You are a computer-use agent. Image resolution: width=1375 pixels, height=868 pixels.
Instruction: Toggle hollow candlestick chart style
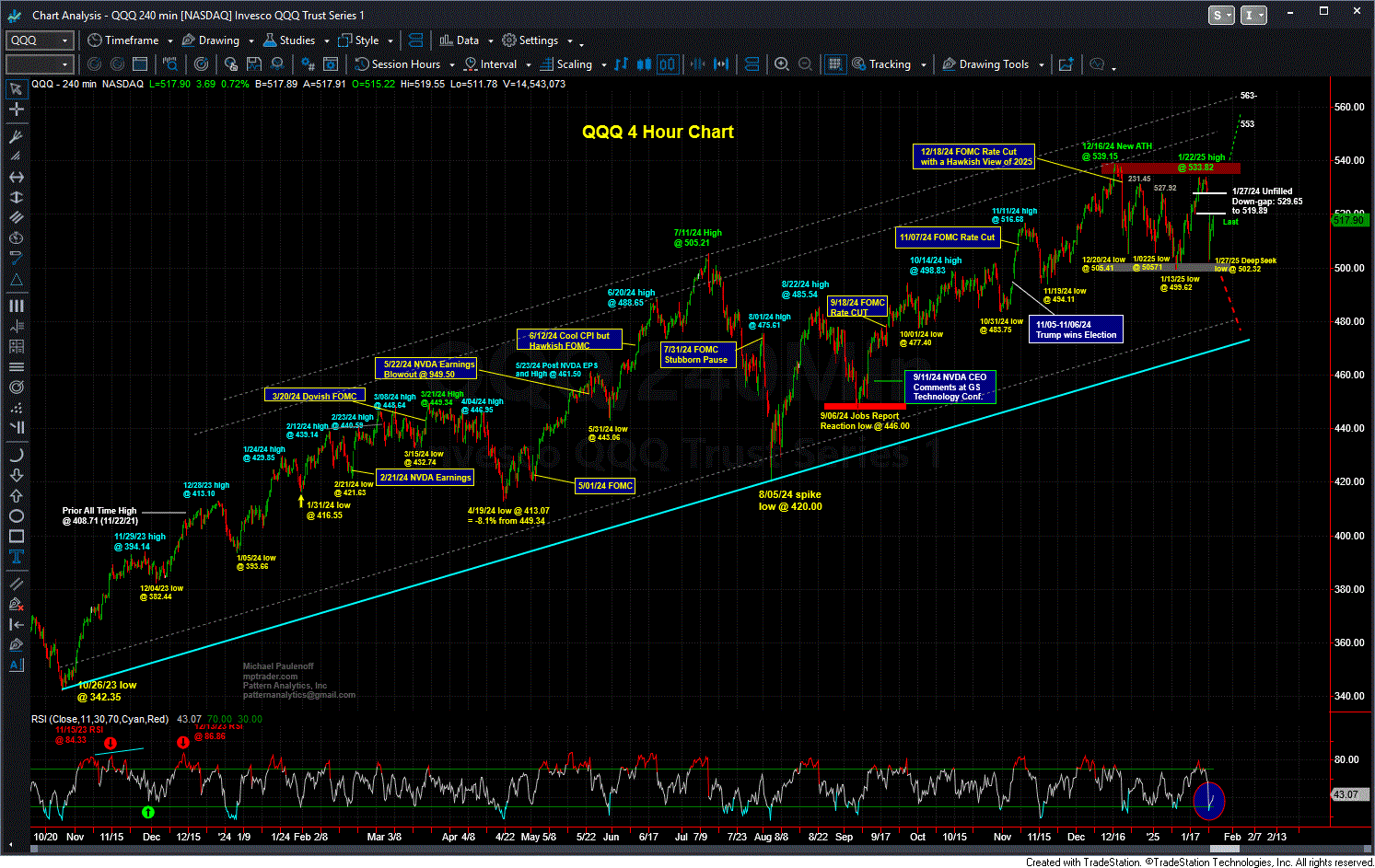point(668,64)
